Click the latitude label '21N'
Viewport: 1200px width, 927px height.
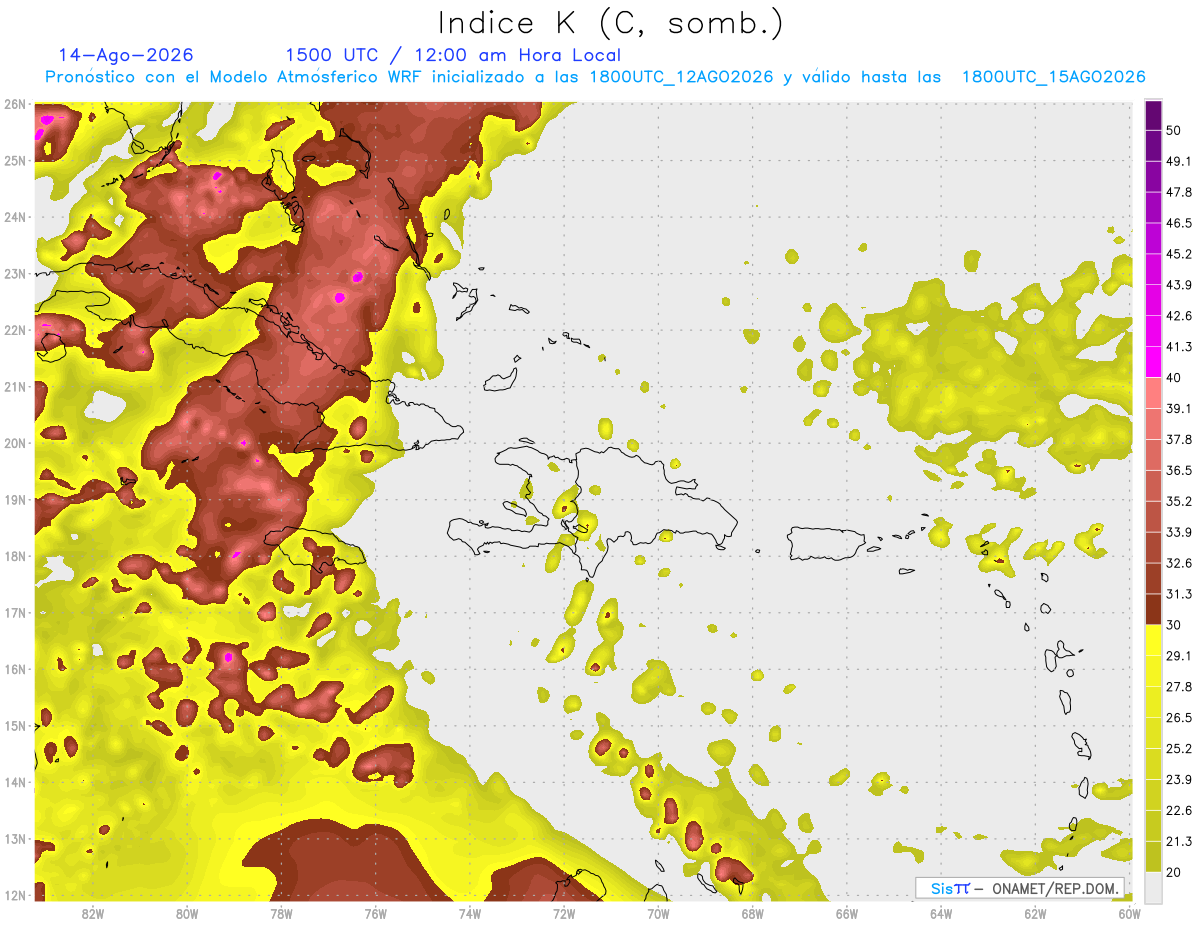click(x=14, y=386)
